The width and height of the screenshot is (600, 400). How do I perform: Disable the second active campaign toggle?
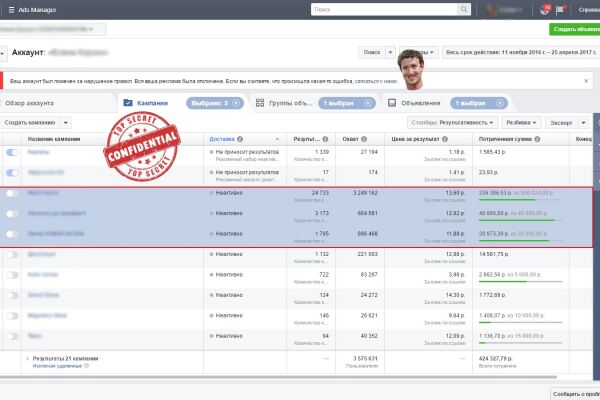click(12, 173)
